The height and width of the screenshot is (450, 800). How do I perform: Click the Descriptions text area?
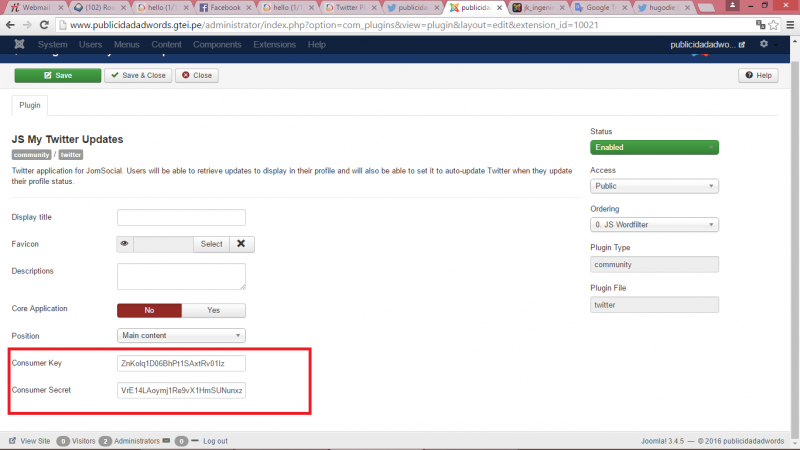(x=181, y=277)
